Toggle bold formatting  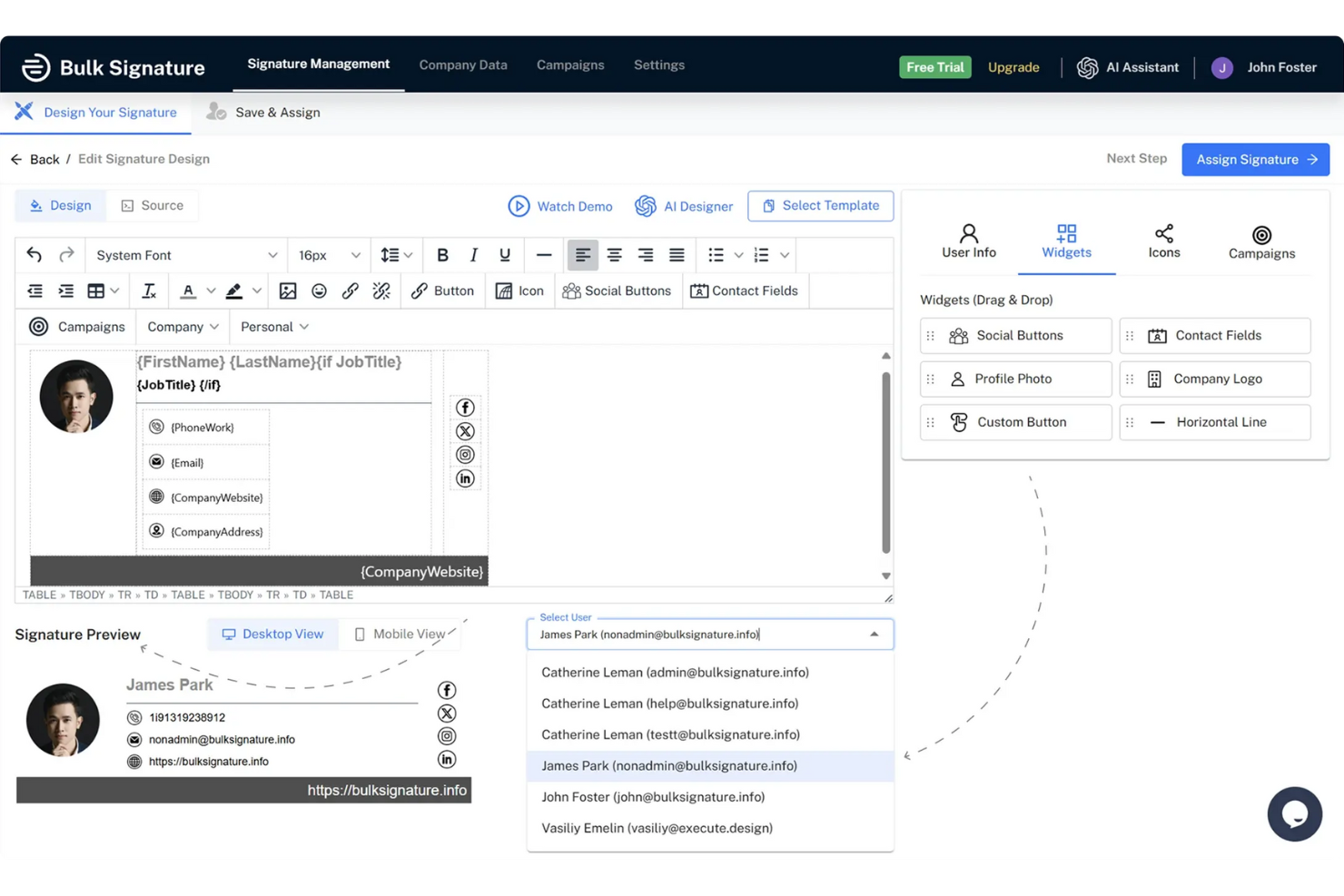click(442, 255)
